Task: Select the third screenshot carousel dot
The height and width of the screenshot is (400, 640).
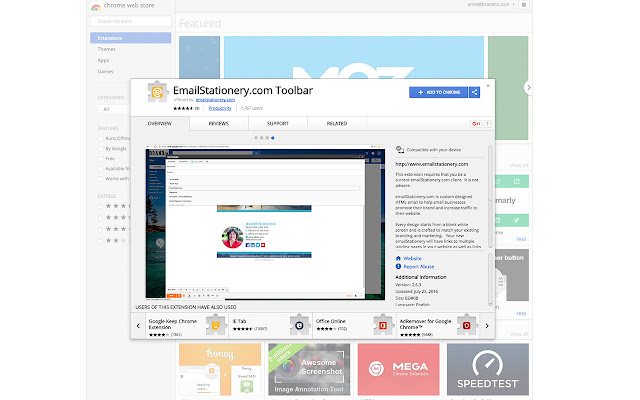Action: 267,138
